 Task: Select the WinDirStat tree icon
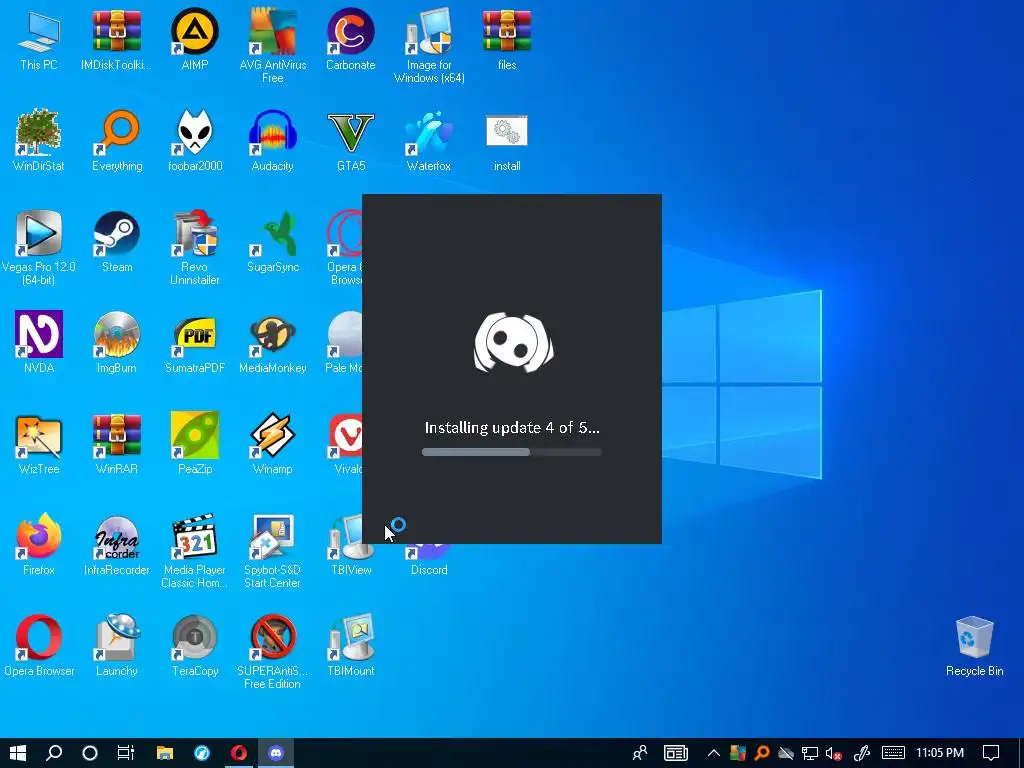coord(39,133)
